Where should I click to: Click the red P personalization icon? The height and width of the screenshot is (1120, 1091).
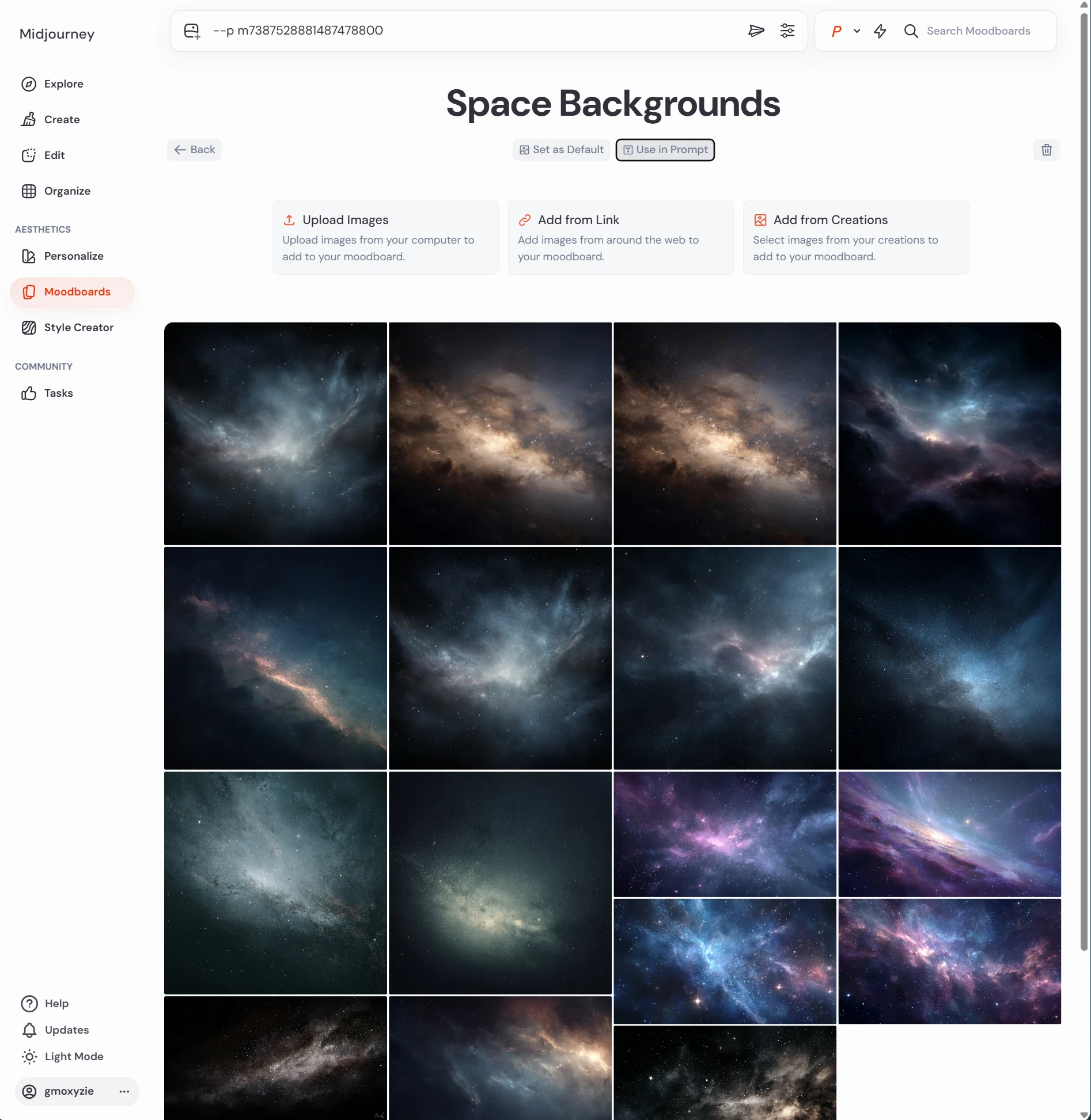point(836,31)
